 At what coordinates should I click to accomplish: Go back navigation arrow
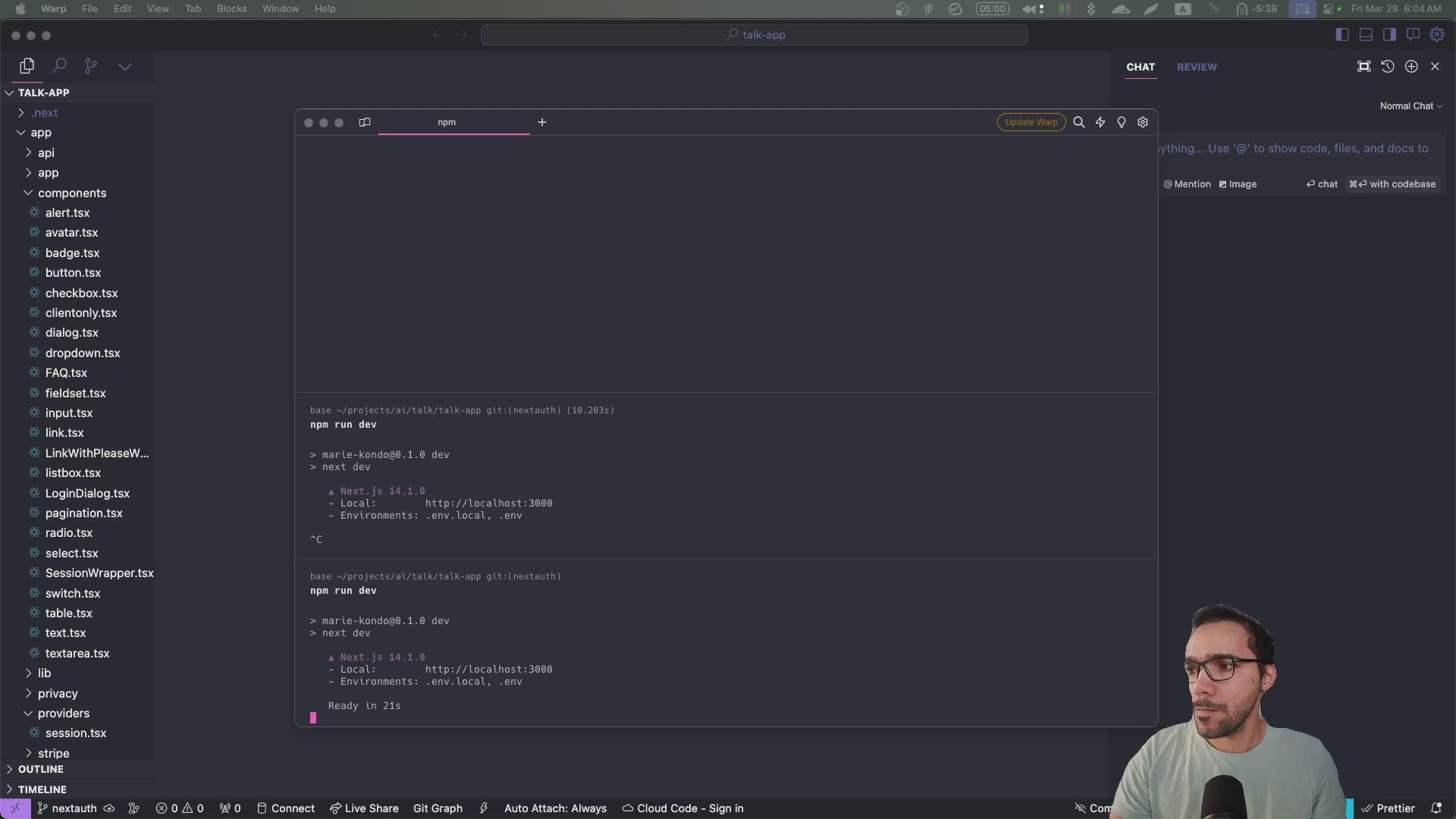[x=438, y=35]
